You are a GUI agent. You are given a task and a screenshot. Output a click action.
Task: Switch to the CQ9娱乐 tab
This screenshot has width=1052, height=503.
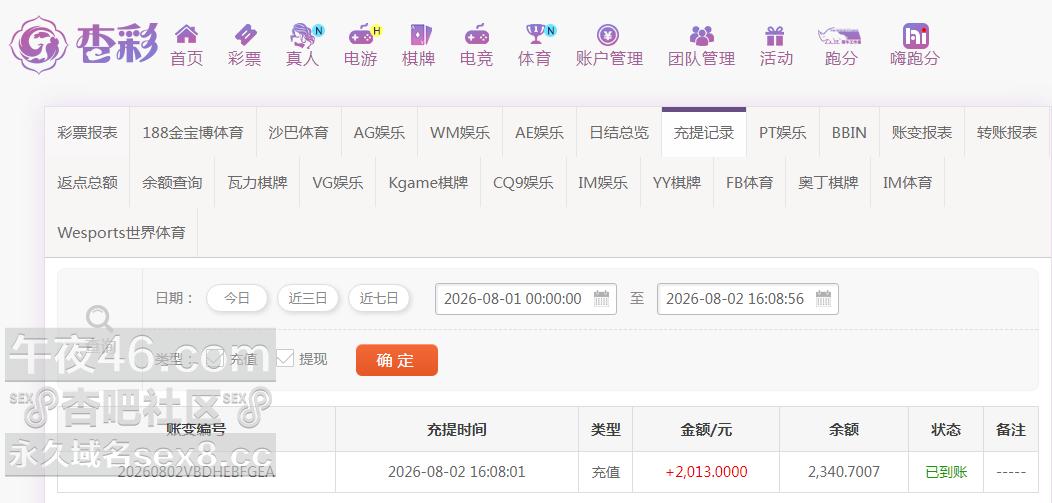pyautogui.click(x=523, y=182)
